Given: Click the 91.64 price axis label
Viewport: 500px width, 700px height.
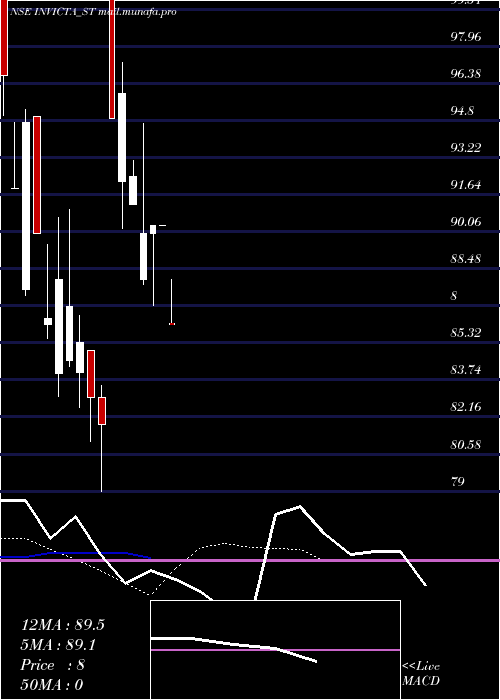Looking at the screenshot, I should click(x=466, y=184).
